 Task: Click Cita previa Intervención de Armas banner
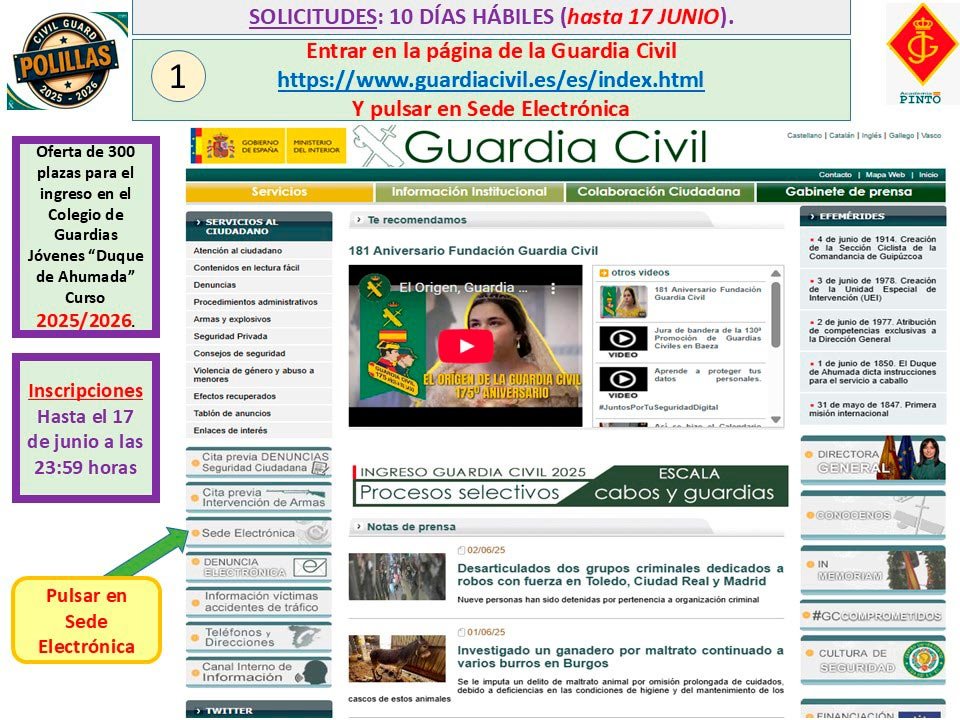coord(259,497)
